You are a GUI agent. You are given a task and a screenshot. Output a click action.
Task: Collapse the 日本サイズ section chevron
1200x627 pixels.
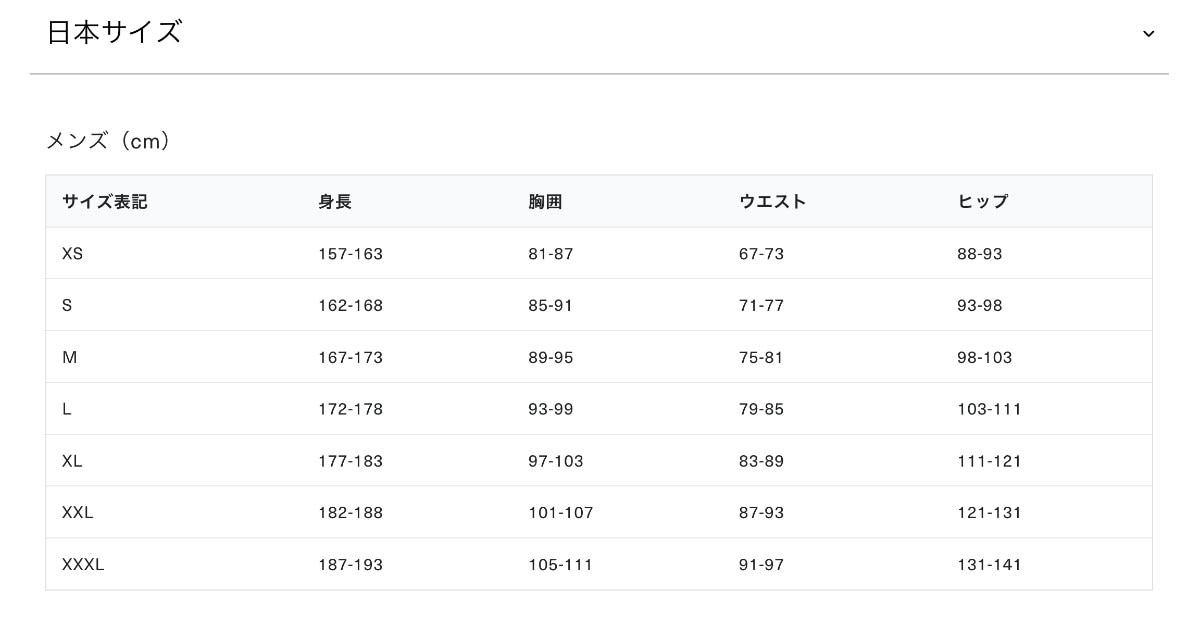[1148, 34]
